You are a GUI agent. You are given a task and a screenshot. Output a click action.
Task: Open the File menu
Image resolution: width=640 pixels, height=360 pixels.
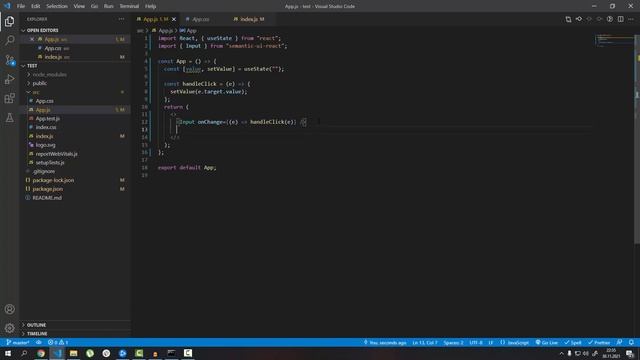(21, 6)
